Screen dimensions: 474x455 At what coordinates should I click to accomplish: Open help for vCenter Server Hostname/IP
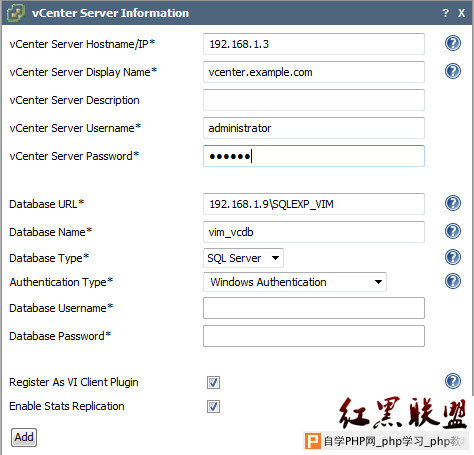point(453,43)
